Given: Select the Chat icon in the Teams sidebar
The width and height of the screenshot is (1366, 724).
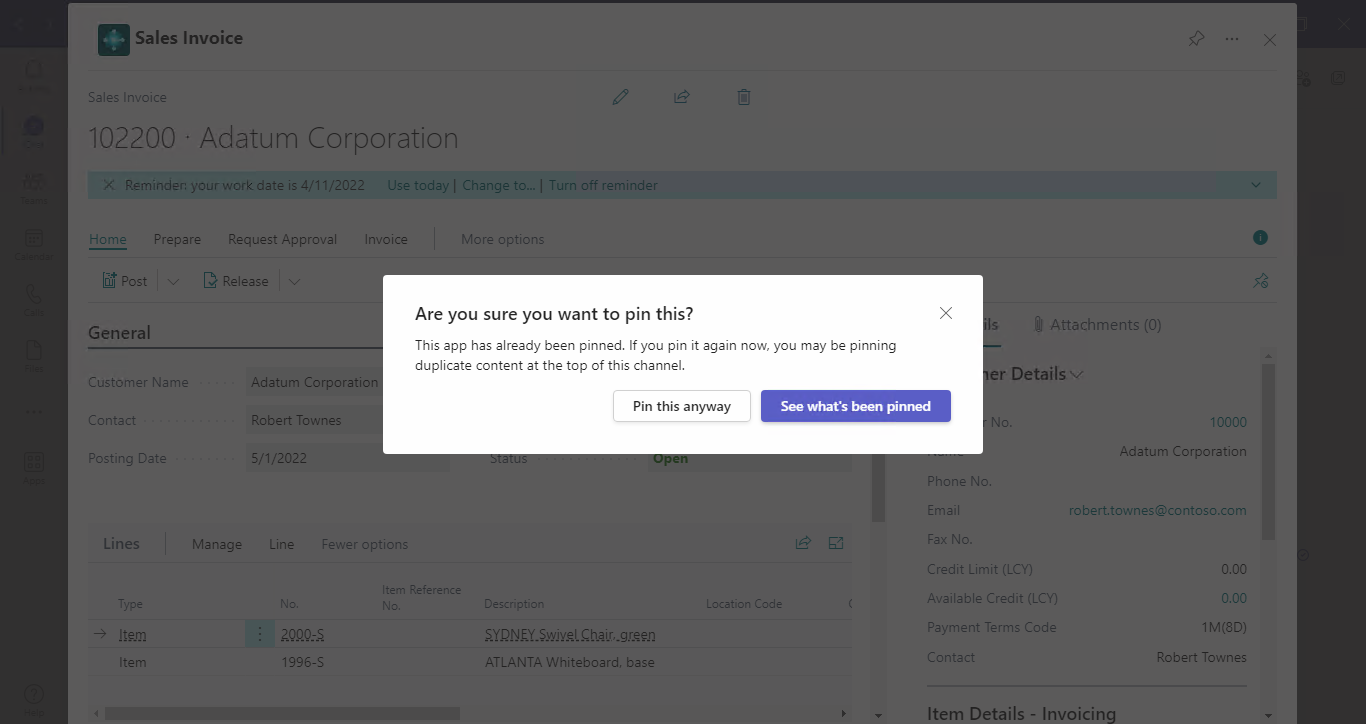Looking at the screenshot, I should [33, 130].
